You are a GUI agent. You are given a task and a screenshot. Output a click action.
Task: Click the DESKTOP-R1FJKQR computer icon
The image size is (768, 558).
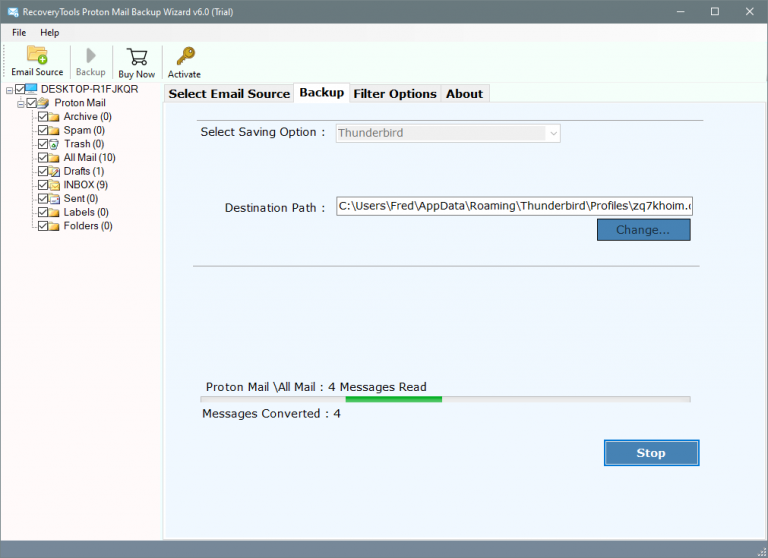click(31, 89)
